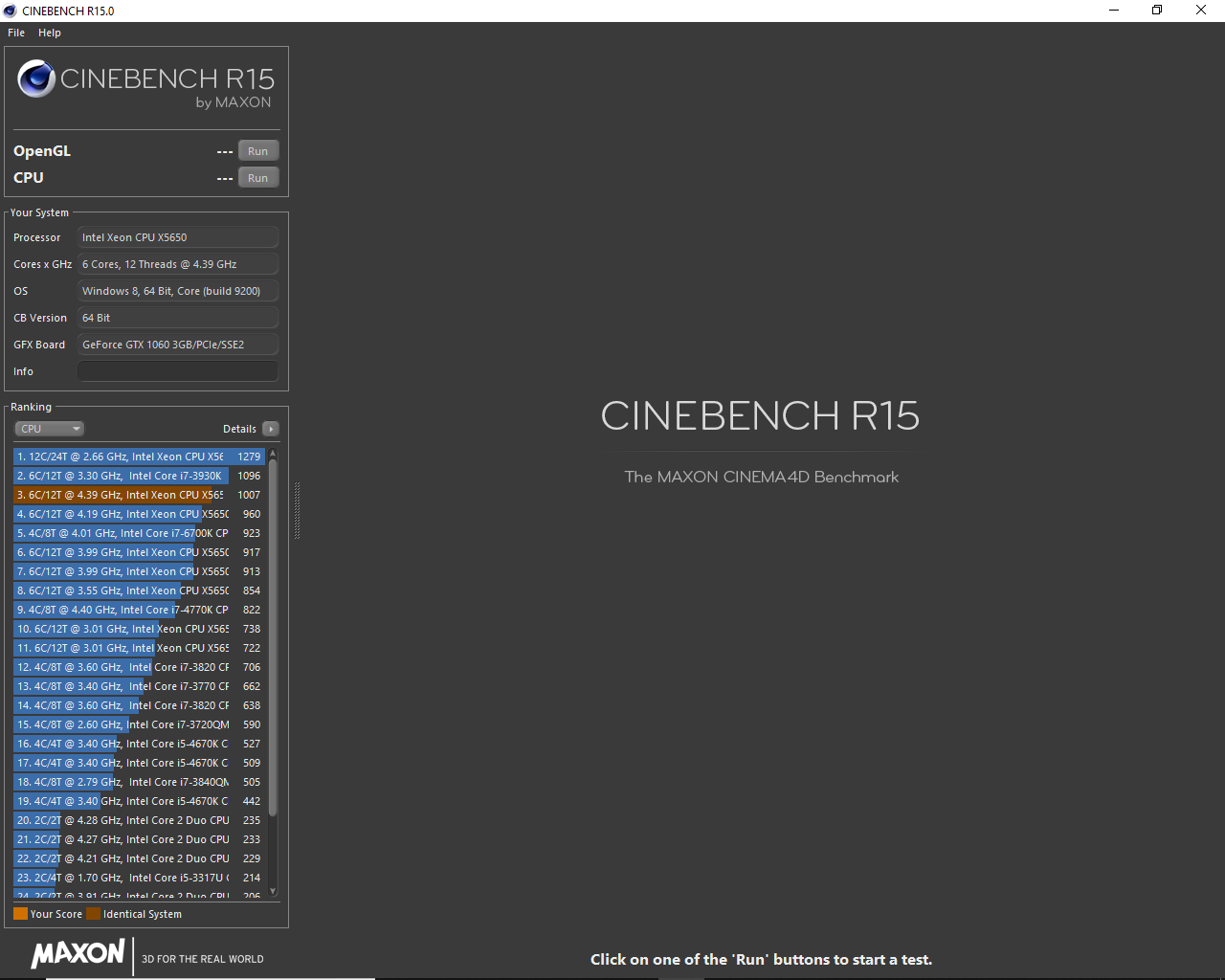Click the Identical System brown swatch

[x=93, y=914]
